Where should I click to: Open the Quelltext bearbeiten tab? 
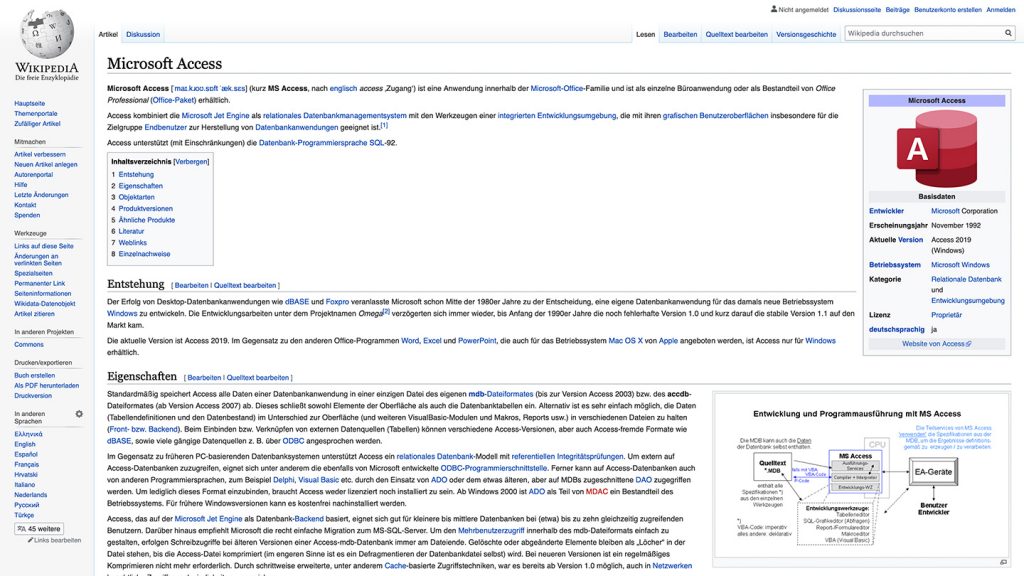(x=736, y=34)
